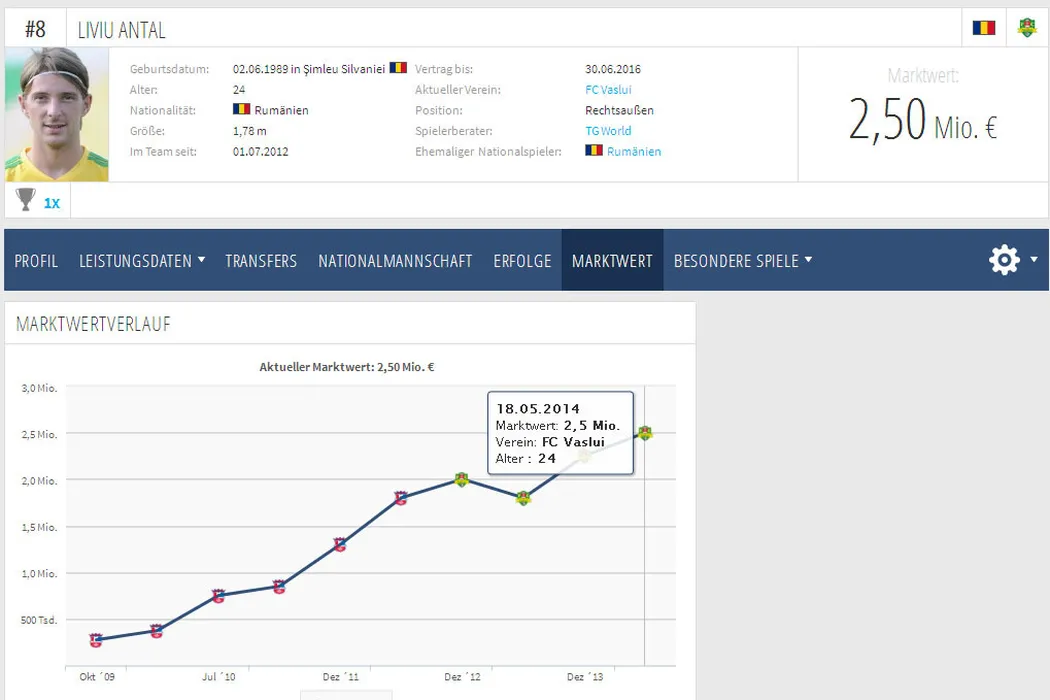Open the TG World agent link
Screen dimensions: 1050x700
tap(608, 131)
